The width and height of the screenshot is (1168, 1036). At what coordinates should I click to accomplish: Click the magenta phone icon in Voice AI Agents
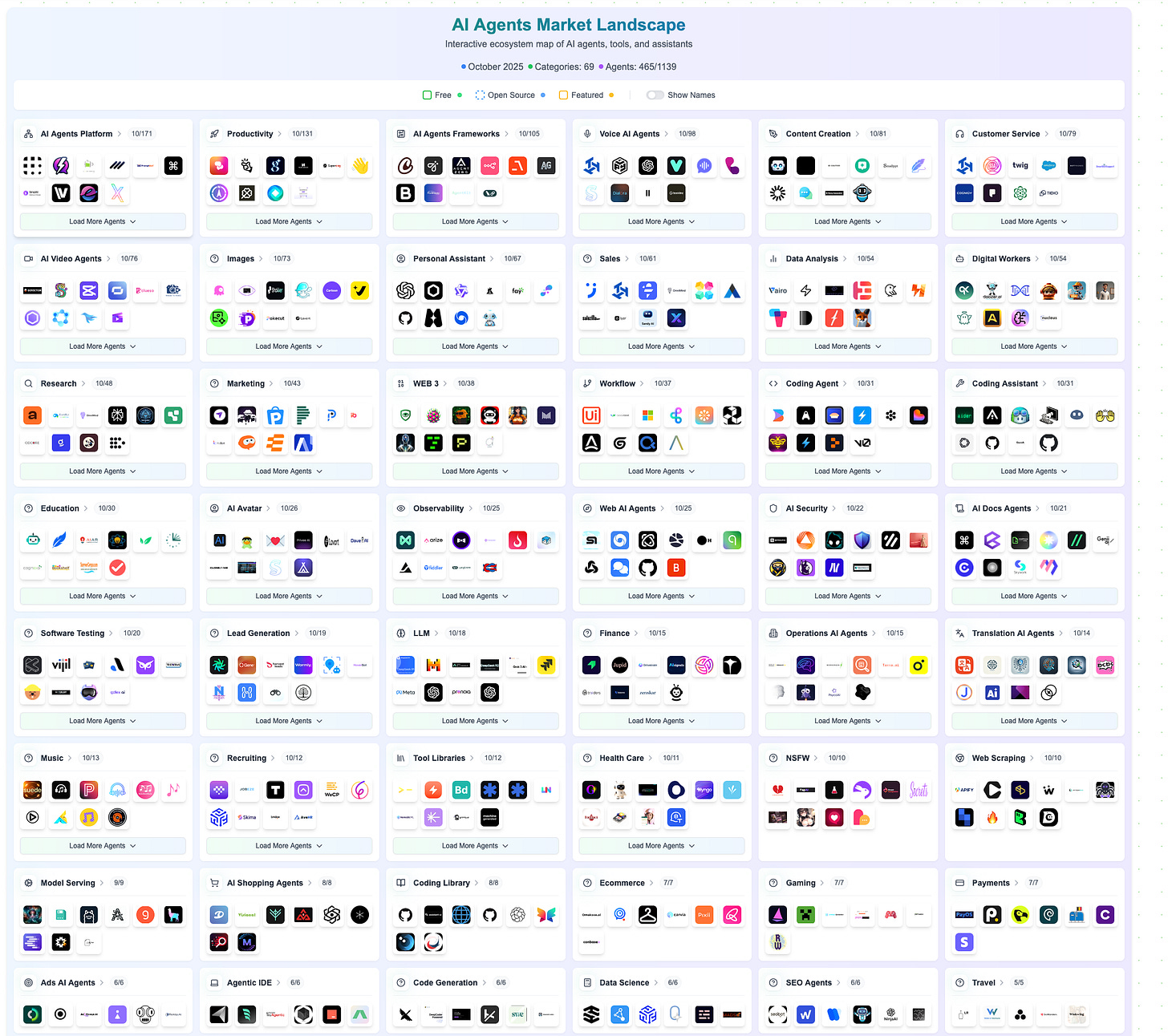732,166
